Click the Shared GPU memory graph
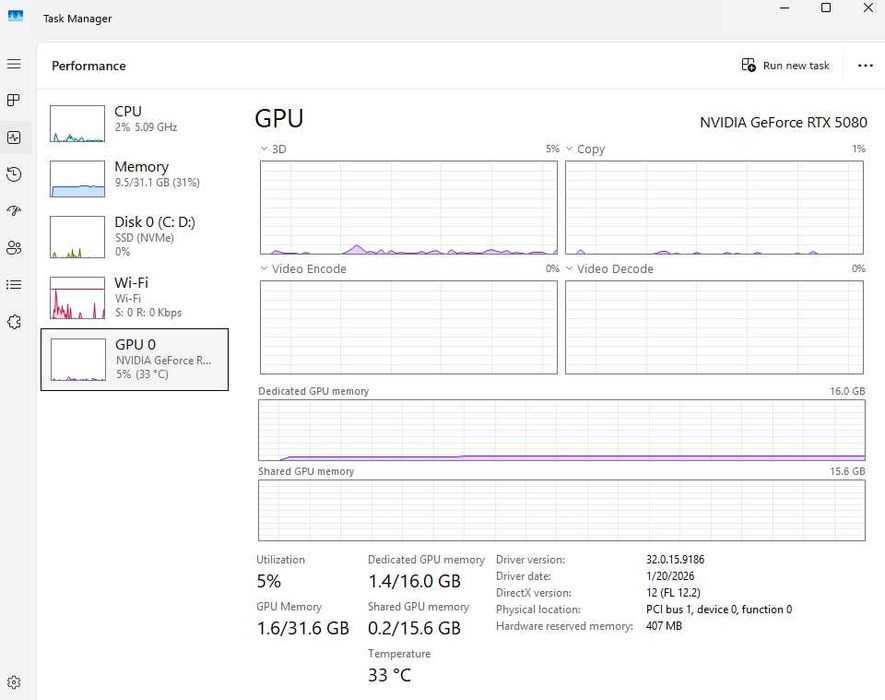 pyautogui.click(x=562, y=510)
